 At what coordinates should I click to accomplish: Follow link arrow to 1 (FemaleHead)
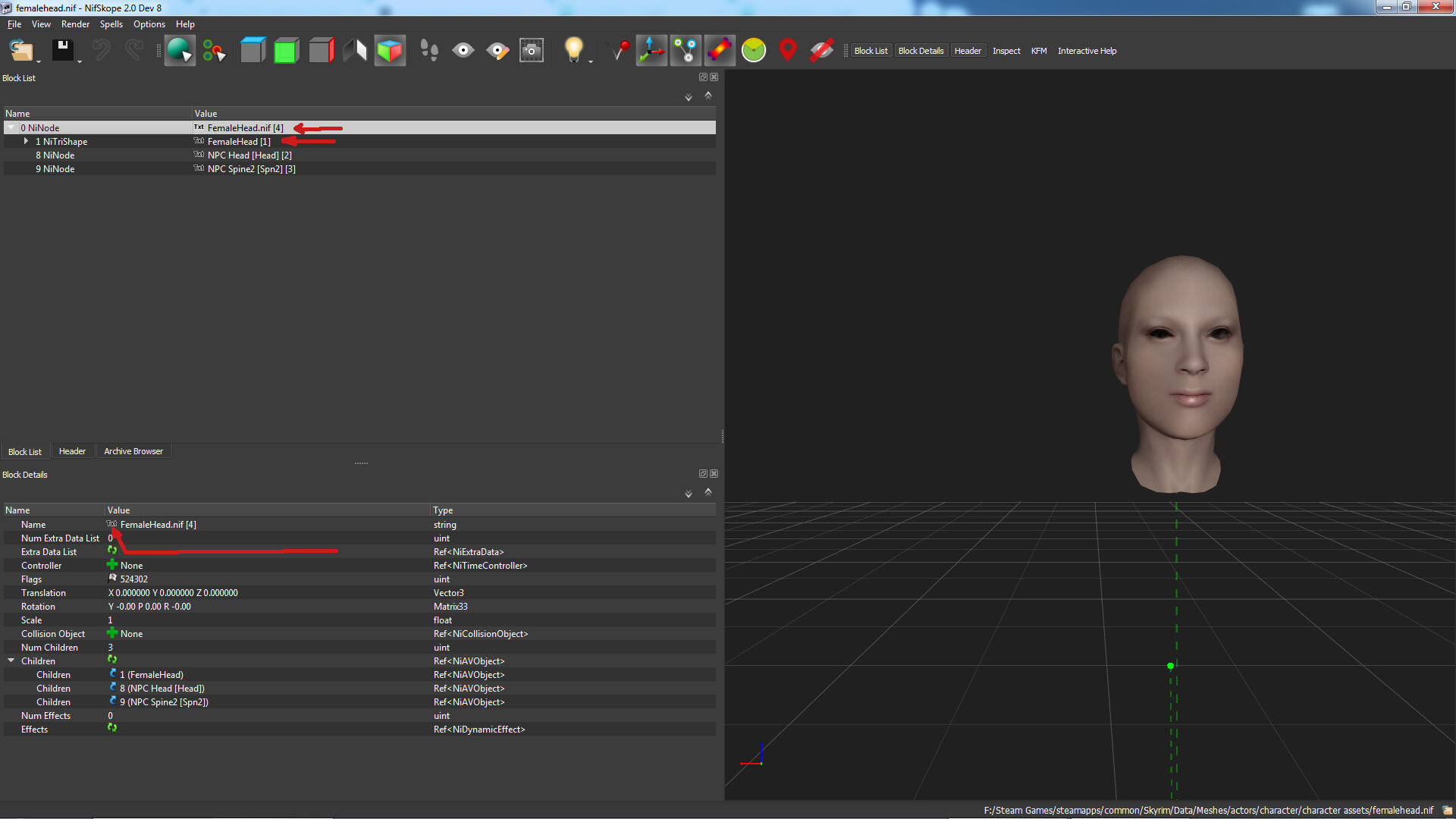pos(113,674)
